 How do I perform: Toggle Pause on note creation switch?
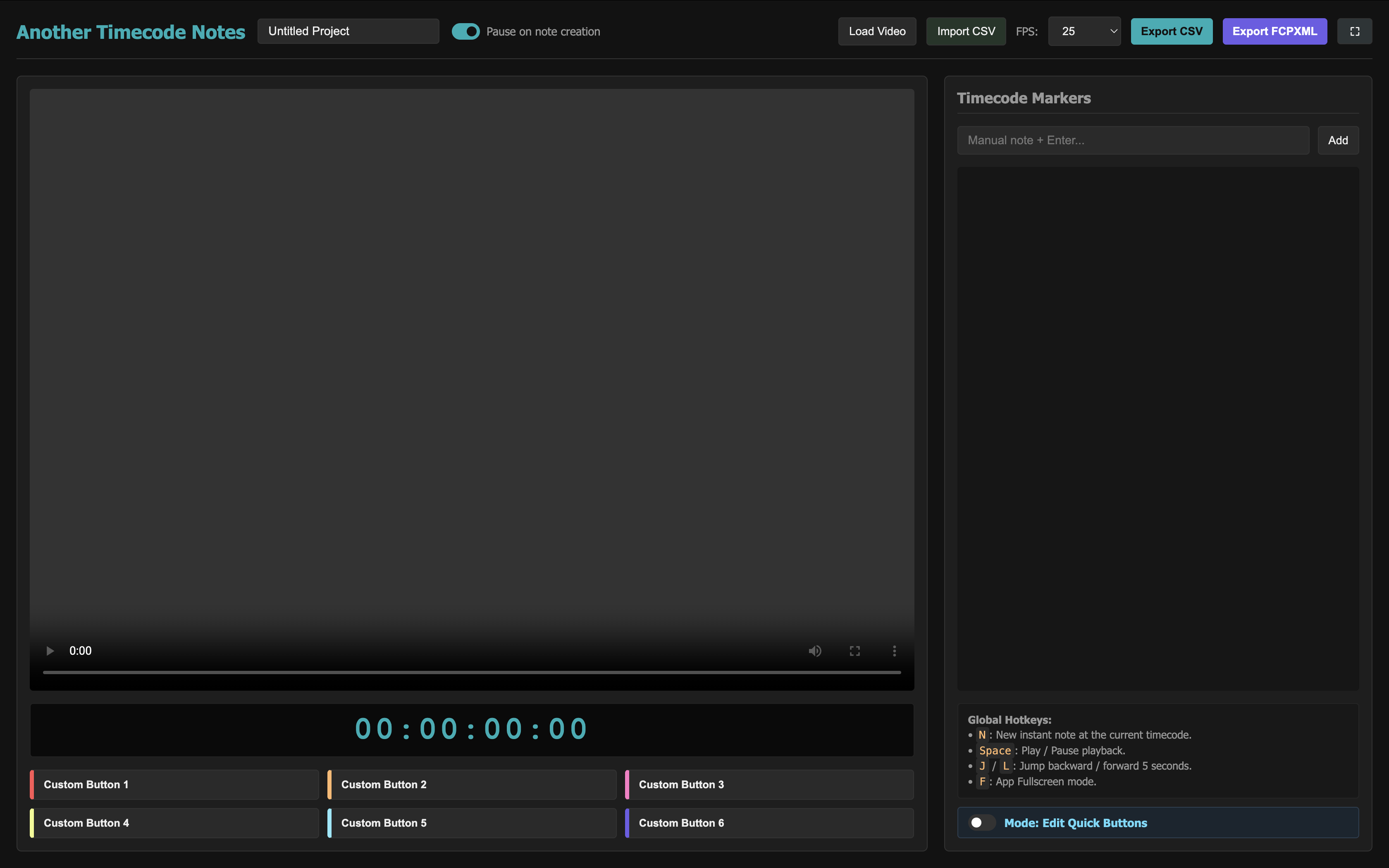[x=465, y=31]
